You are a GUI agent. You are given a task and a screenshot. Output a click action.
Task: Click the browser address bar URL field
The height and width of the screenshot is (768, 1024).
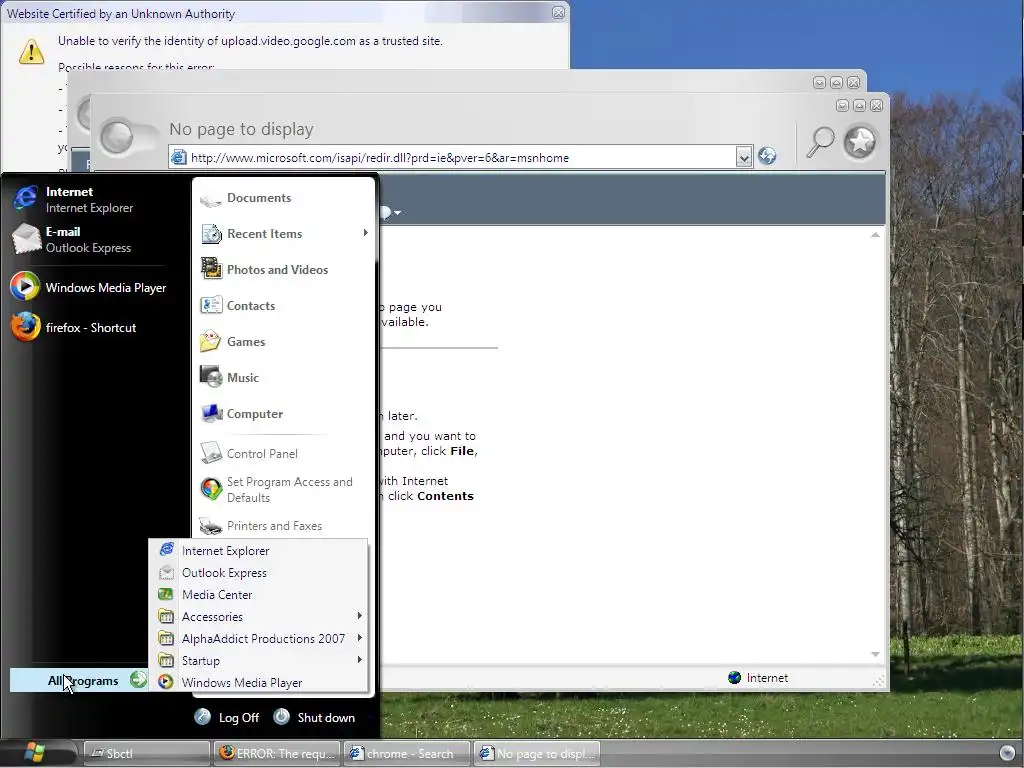pos(461,157)
